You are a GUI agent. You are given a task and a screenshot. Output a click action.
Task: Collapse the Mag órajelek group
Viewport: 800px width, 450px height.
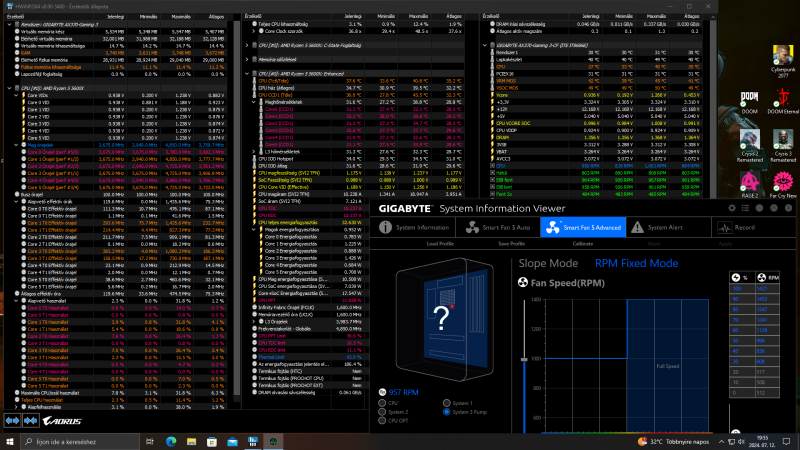click(16, 145)
